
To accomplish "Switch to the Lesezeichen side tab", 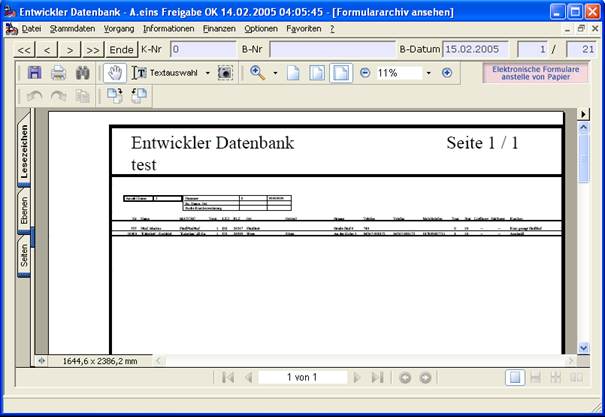I will pyautogui.click(x=24, y=151).
